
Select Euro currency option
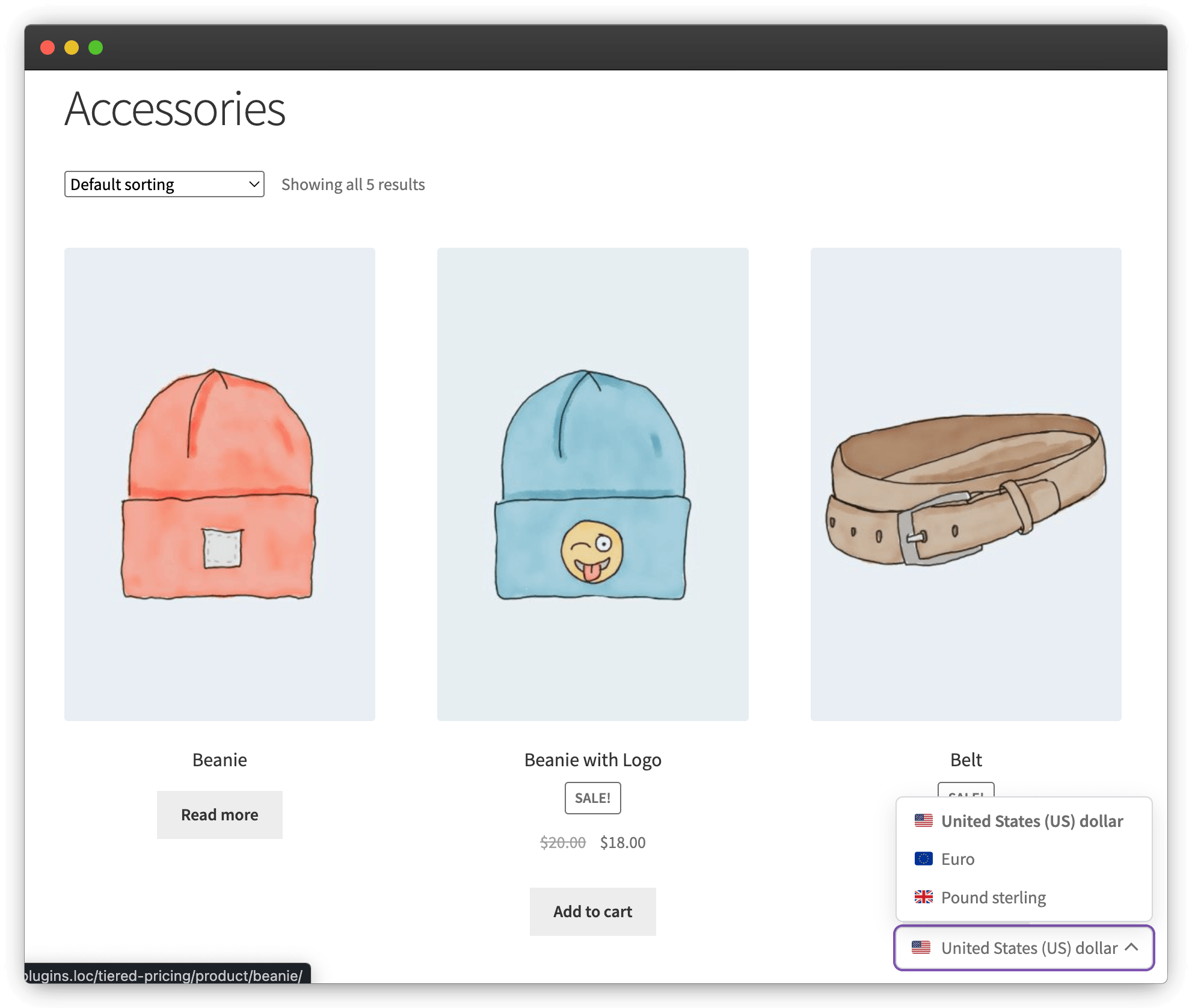click(x=1024, y=859)
